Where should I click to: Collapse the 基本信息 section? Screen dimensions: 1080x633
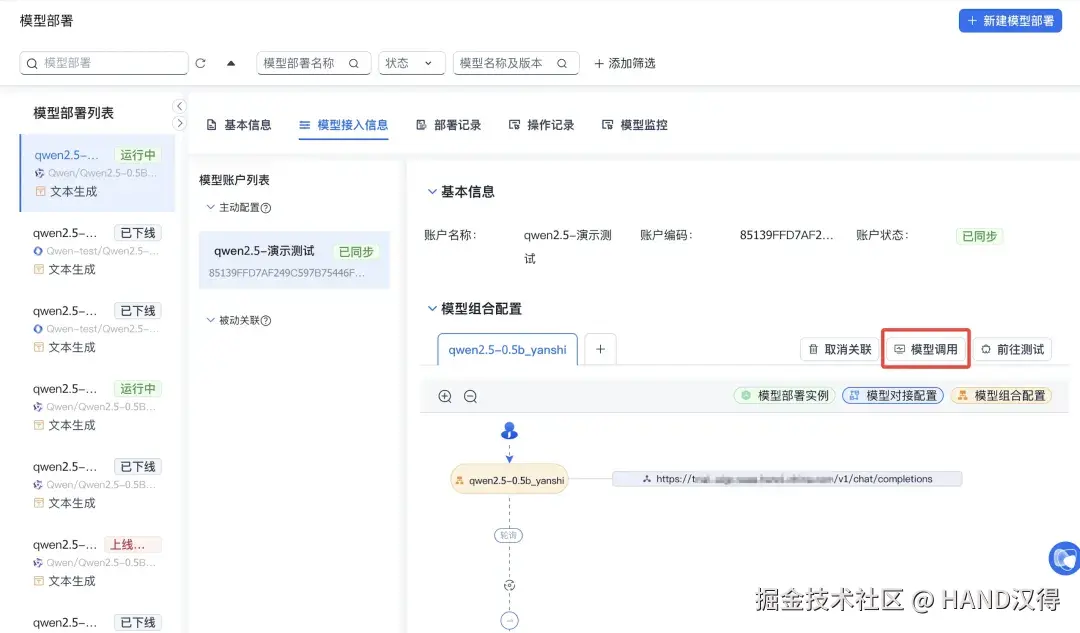tap(432, 191)
